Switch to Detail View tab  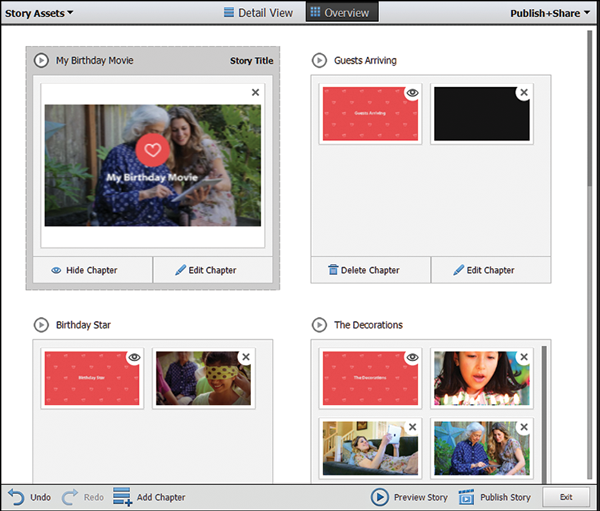point(258,13)
